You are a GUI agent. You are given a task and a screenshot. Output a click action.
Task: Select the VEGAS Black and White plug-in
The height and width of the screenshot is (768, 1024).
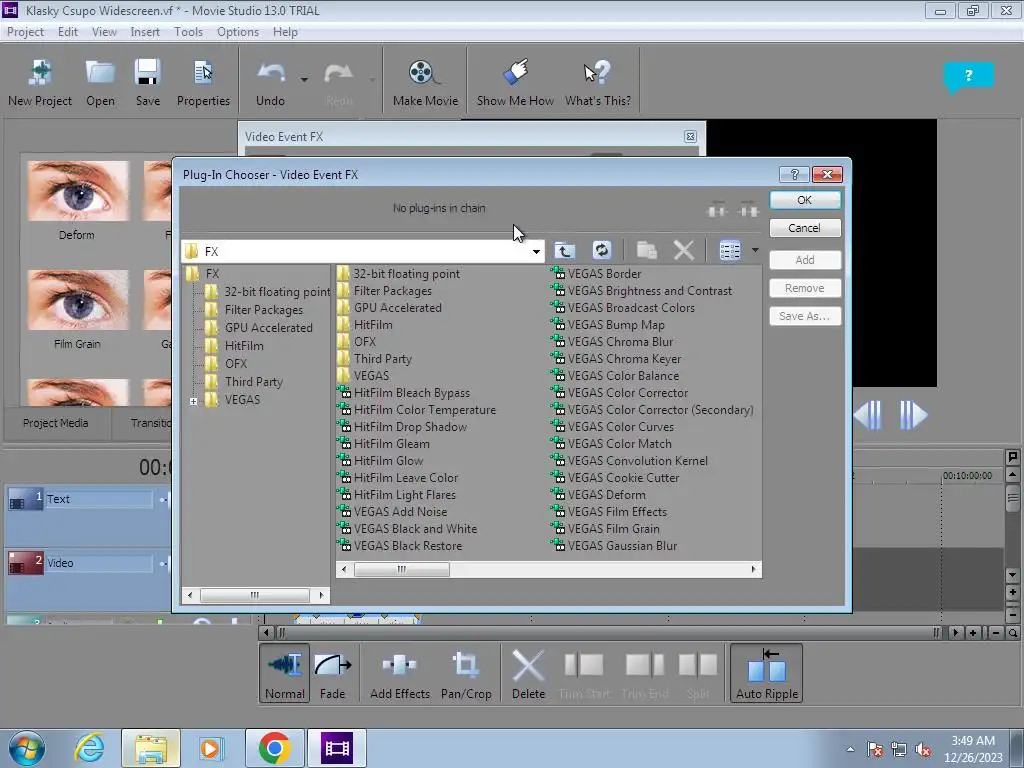click(408, 529)
